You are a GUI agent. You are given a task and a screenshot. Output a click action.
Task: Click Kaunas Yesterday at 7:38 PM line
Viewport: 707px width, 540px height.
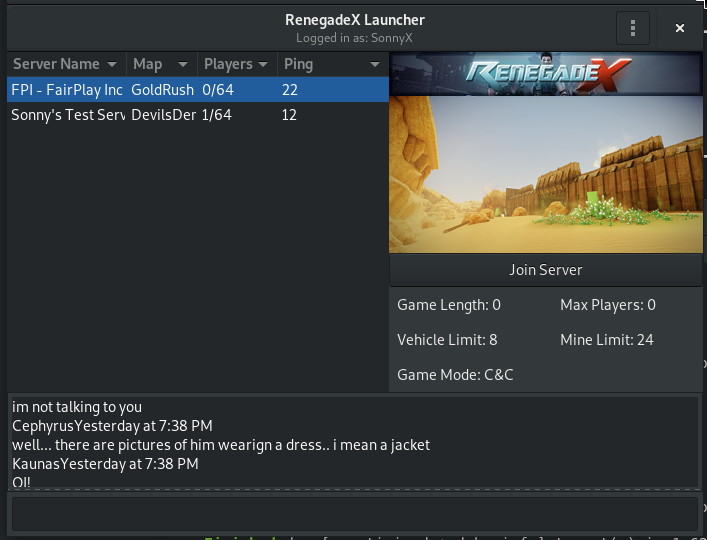105,464
